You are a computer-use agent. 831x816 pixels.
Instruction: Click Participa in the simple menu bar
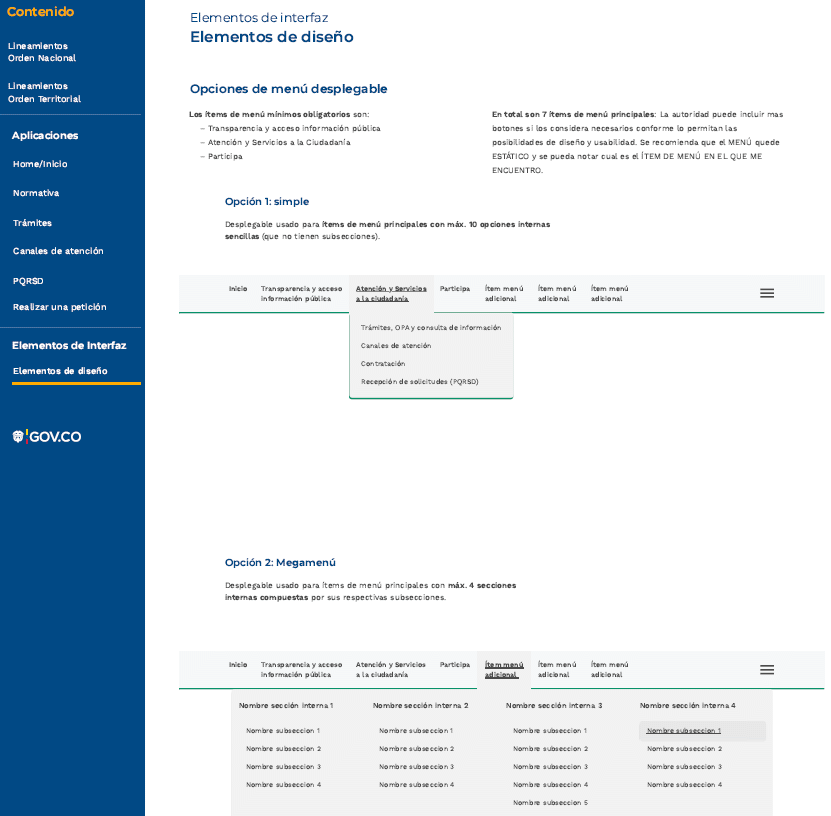(x=455, y=288)
